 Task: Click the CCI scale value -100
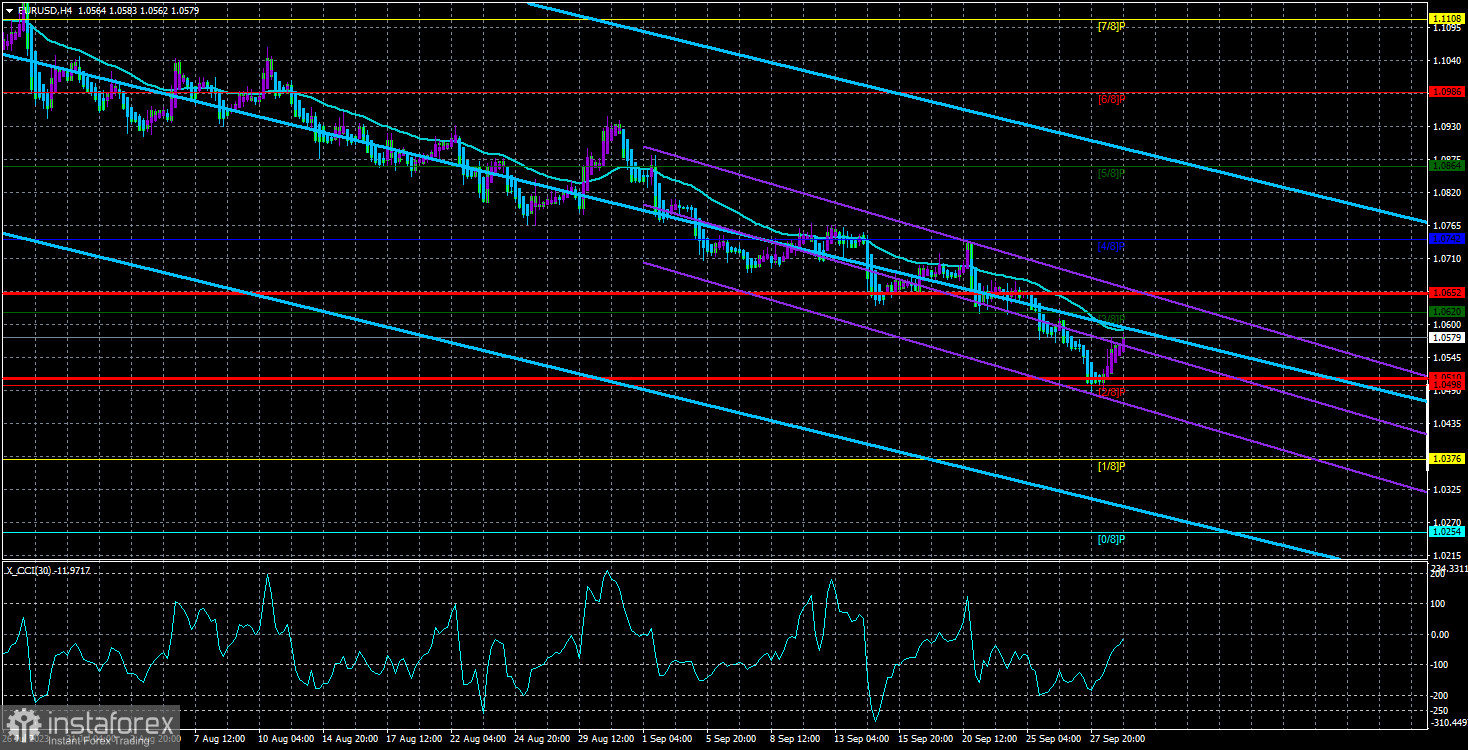point(1441,665)
